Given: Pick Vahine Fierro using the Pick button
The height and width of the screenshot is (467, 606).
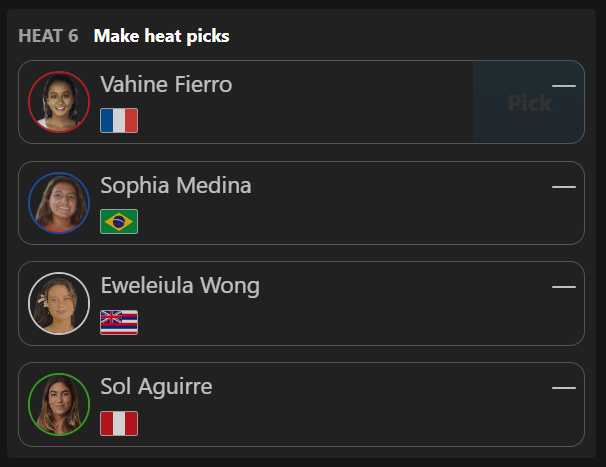Looking at the screenshot, I should tap(529, 102).
